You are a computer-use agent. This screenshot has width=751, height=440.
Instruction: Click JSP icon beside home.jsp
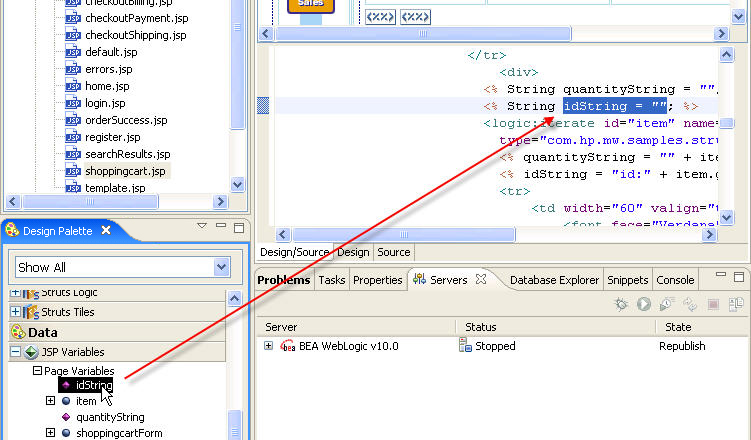point(73,86)
